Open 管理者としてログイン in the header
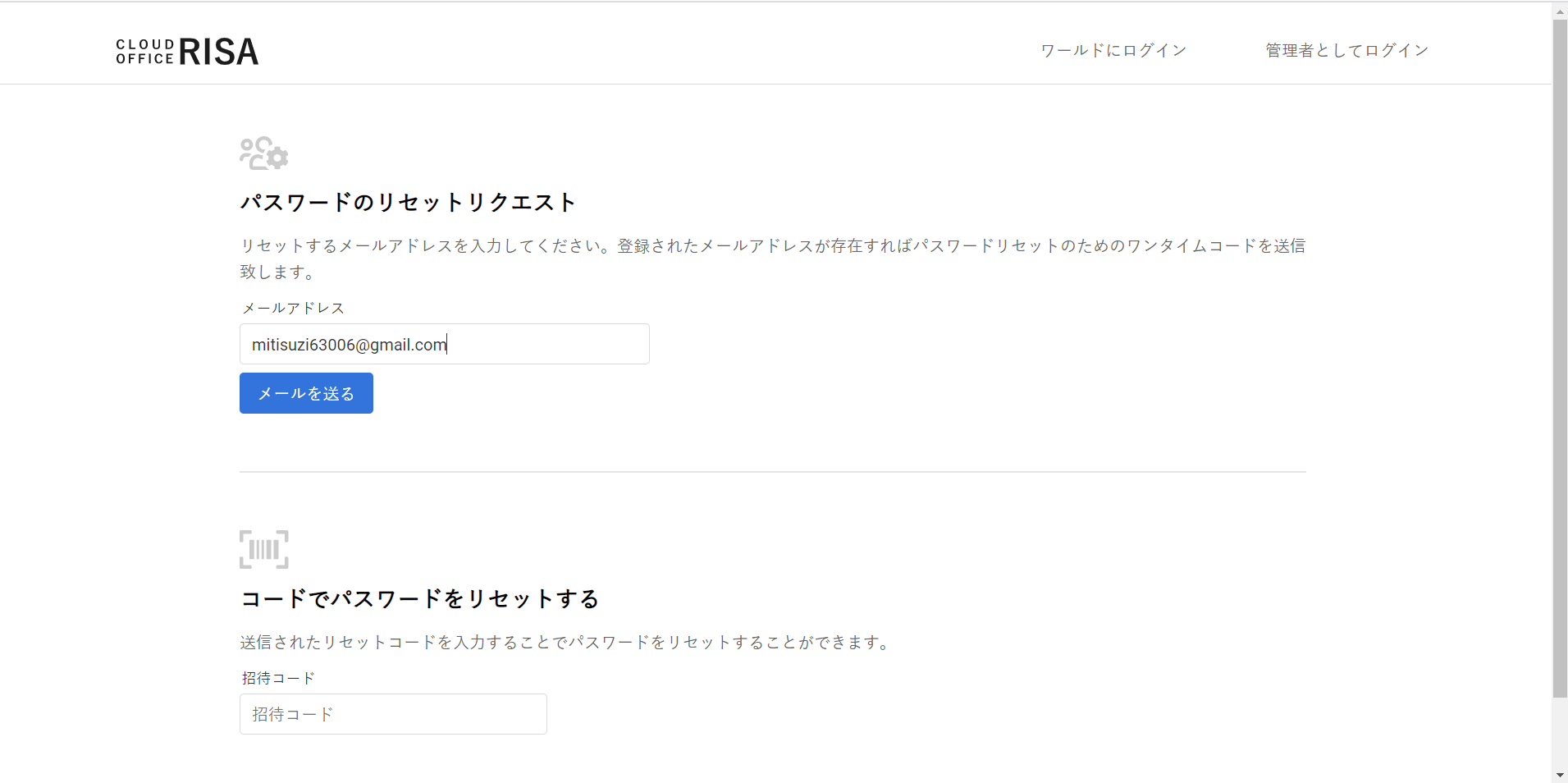Image resolution: width=1568 pixels, height=783 pixels. click(x=1346, y=51)
